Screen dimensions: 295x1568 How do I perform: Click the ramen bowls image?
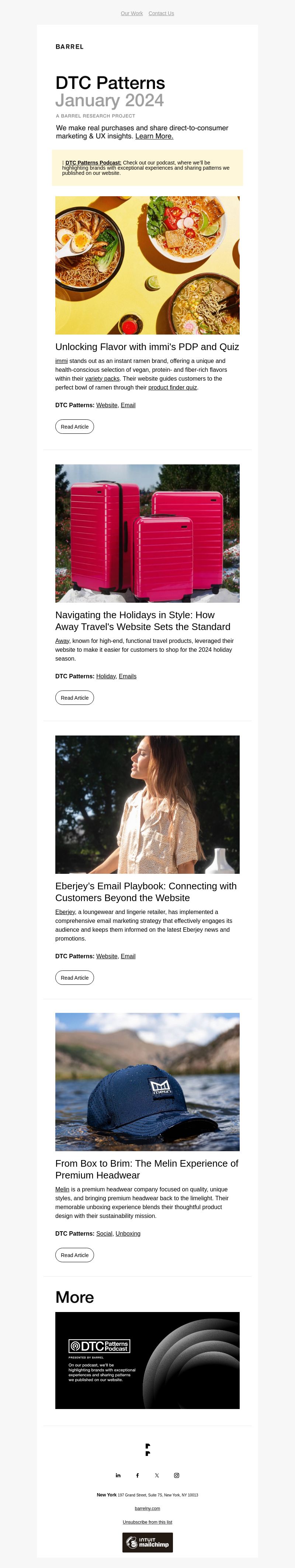click(147, 266)
